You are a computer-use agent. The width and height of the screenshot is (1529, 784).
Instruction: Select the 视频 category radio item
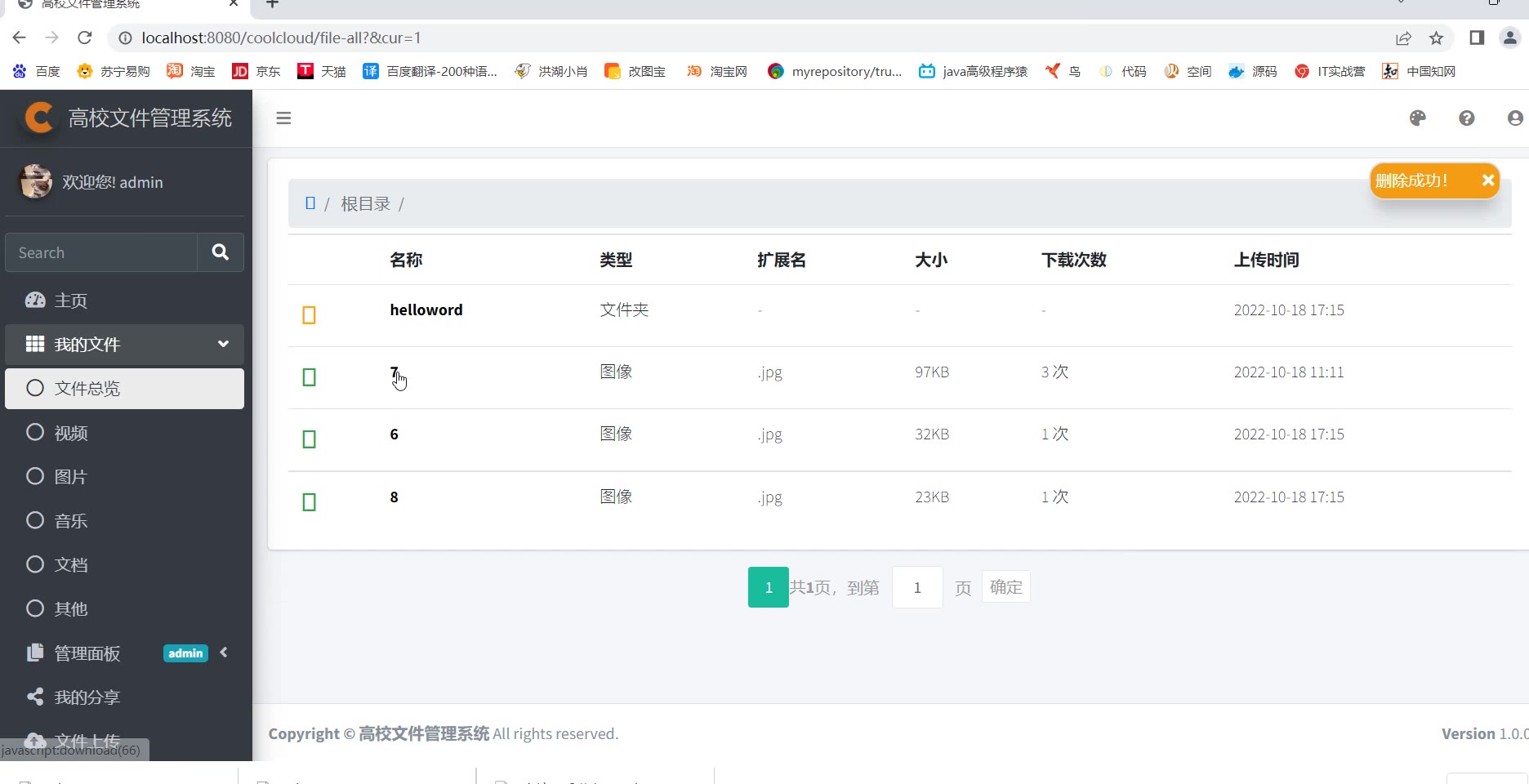[x=71, y=433]
